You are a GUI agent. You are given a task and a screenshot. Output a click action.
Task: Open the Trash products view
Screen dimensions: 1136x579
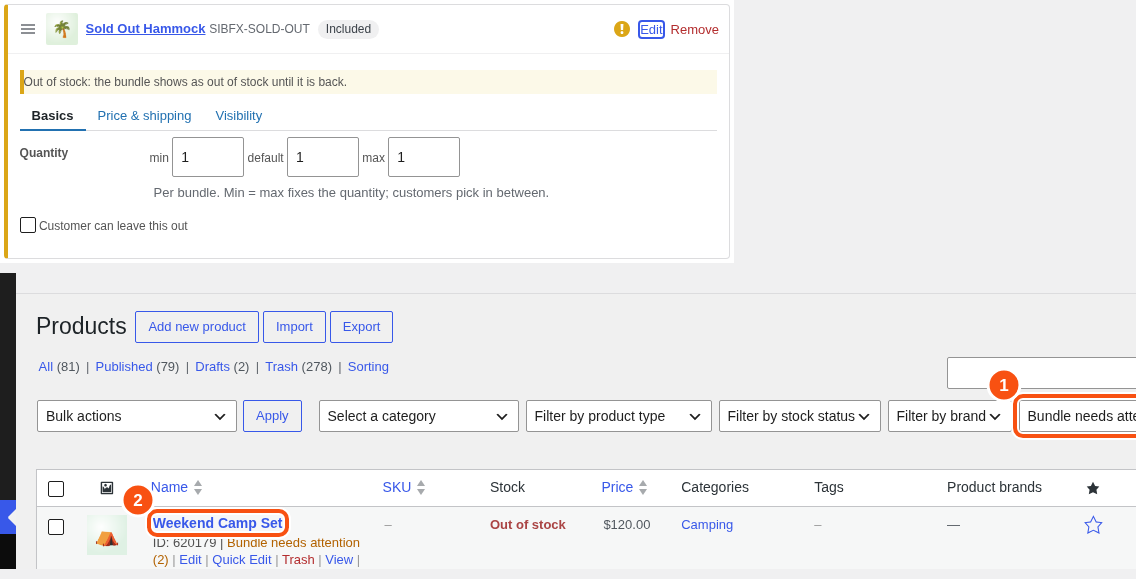[281, 367]
